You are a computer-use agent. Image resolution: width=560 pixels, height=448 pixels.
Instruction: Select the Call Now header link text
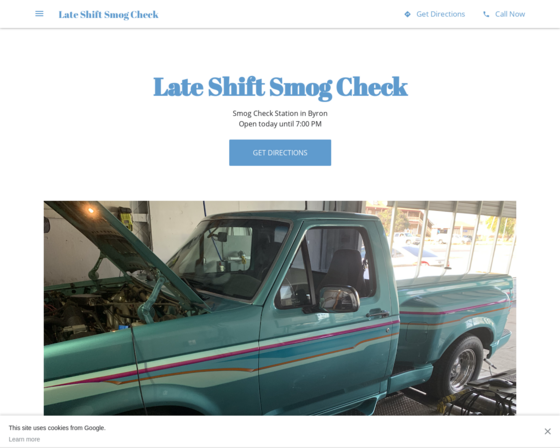pos(510,14)
